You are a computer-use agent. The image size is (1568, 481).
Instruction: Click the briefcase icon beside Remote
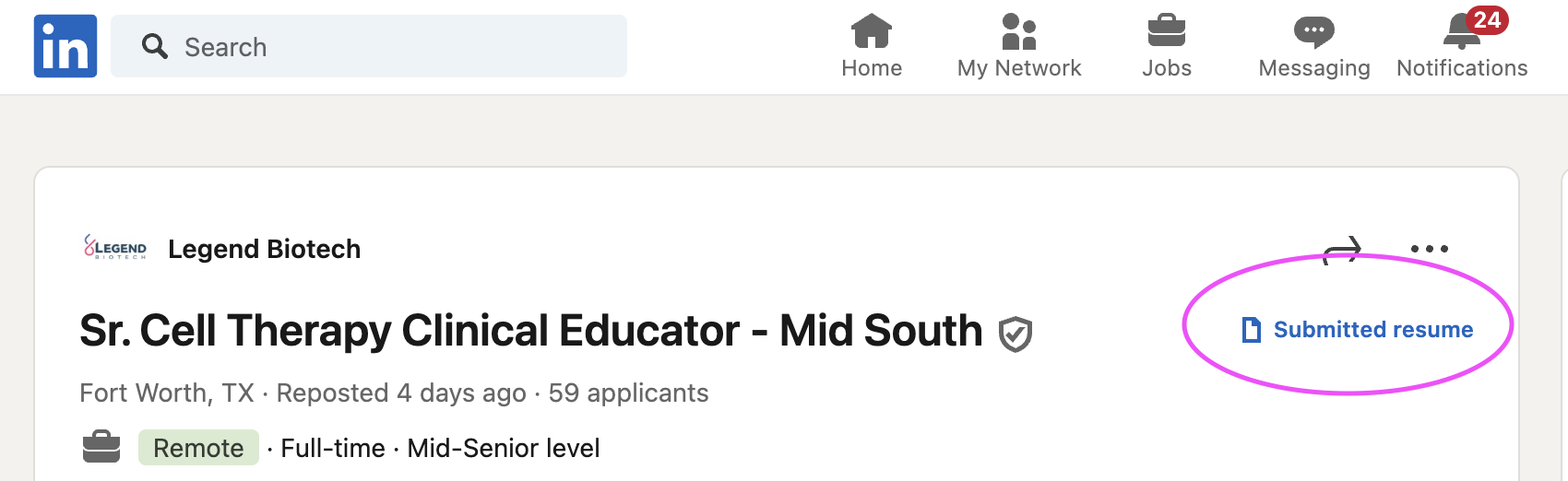101,447
